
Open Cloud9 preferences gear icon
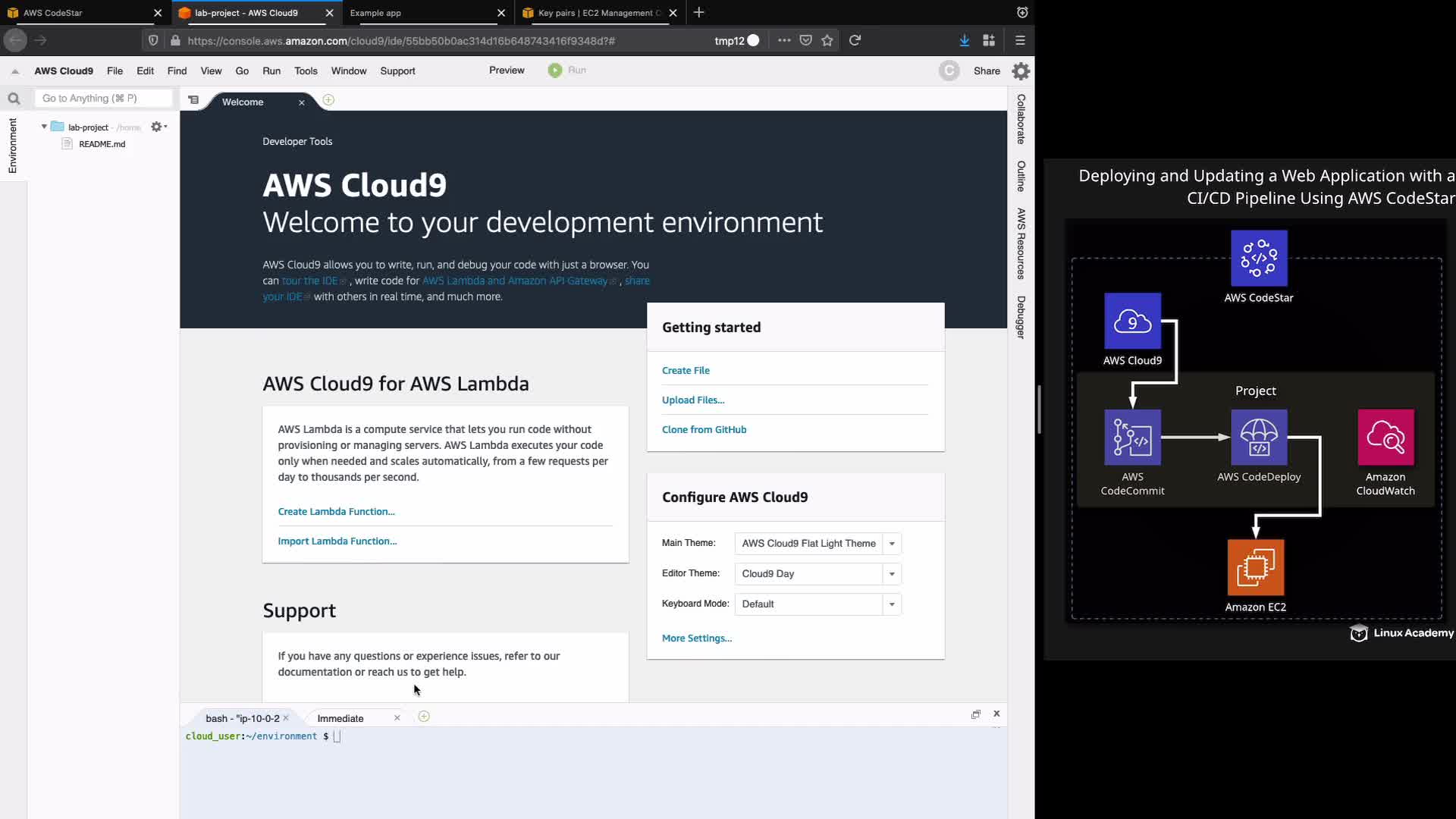[x=1021, y=71]
